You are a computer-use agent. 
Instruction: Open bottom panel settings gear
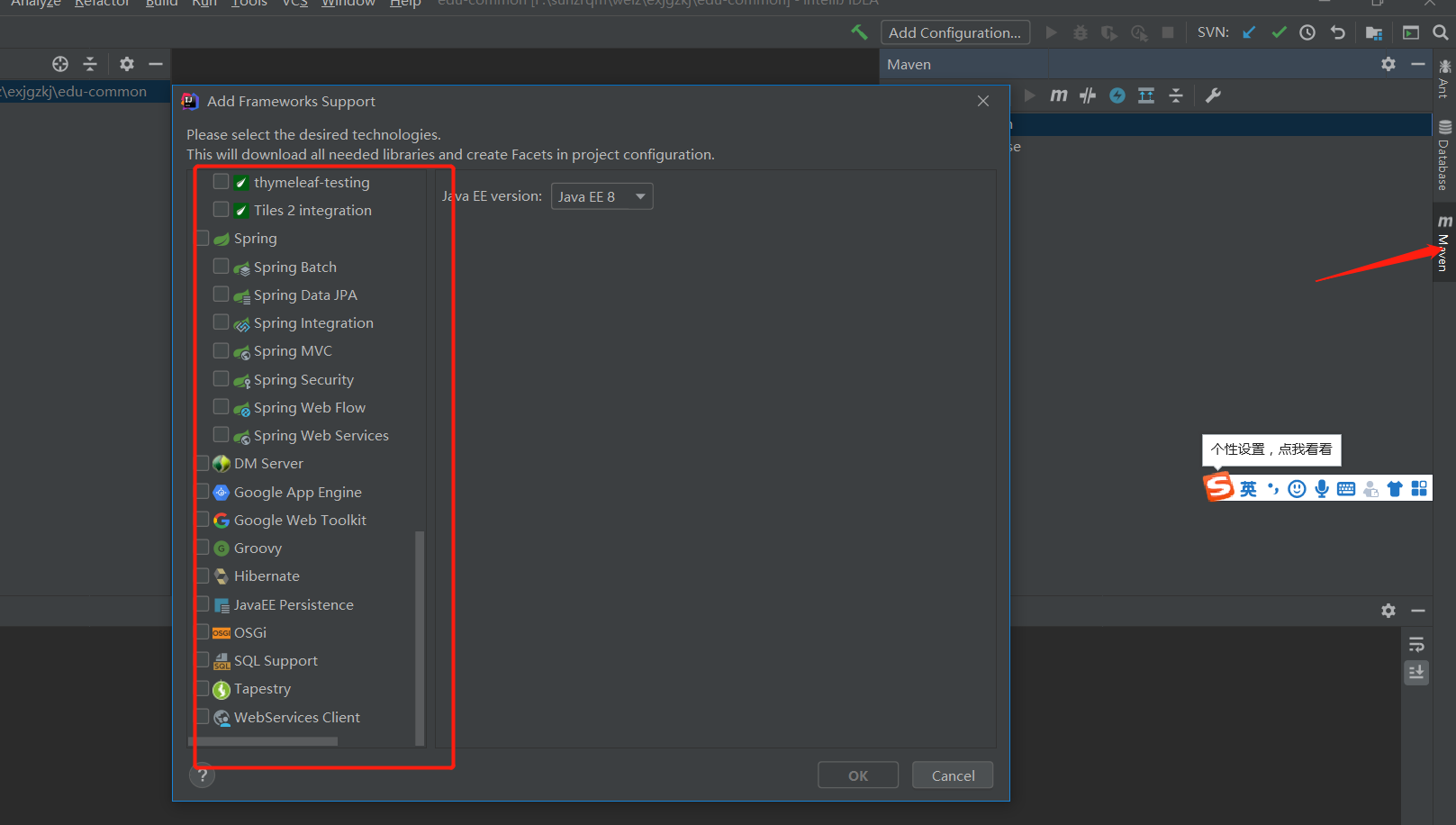point(1388,611)
